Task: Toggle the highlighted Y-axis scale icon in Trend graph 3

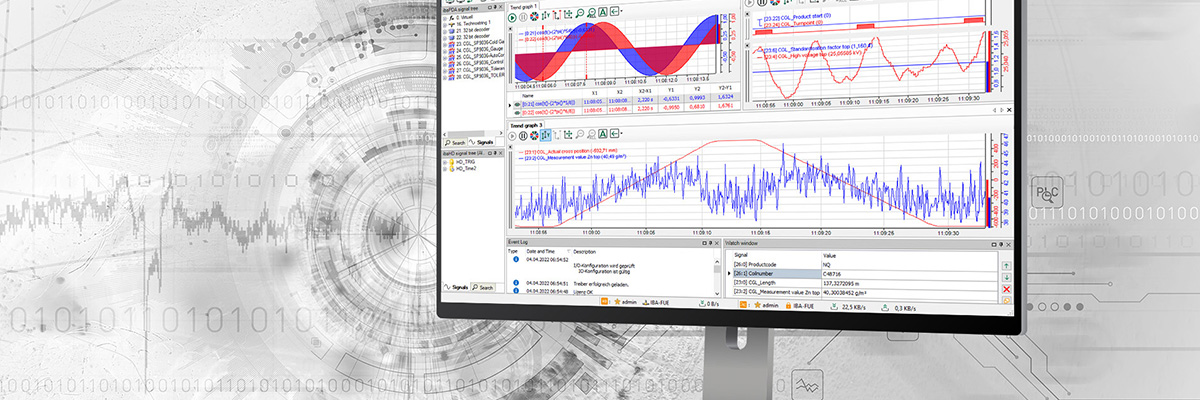Action: [x=545, y=135]
